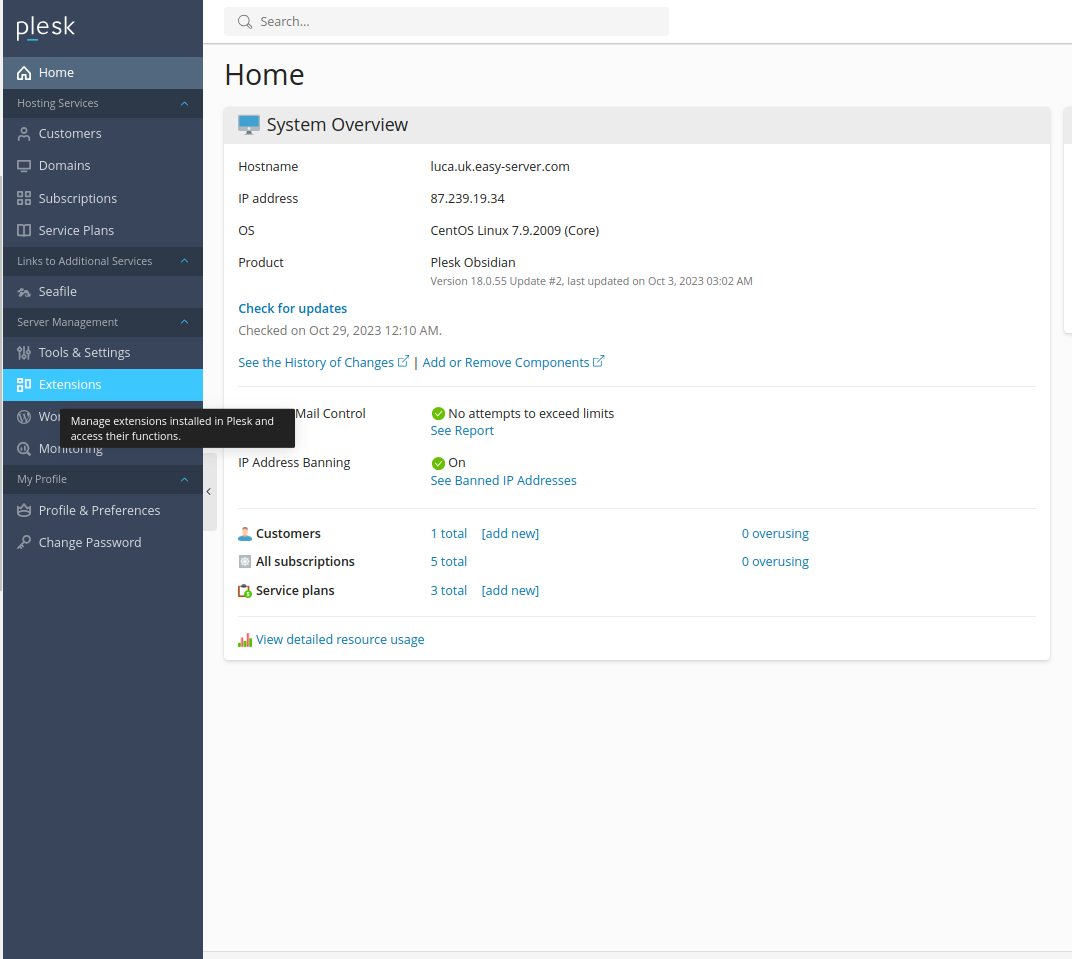This screenshot has height=959, width=1072.
Task: Collapse the Server Management section
Action: (x=184, y=322)
